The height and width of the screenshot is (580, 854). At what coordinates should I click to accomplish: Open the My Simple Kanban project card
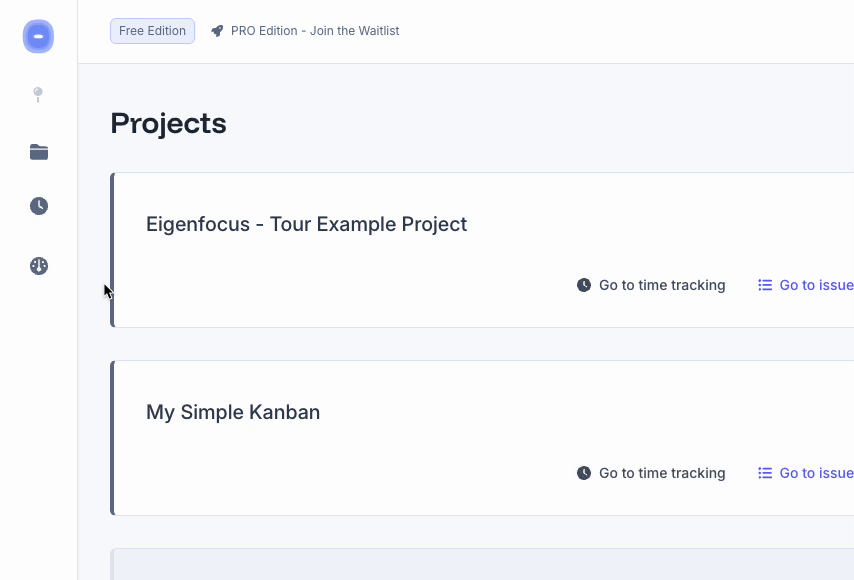pyautogui.click(x=233, y=412)
